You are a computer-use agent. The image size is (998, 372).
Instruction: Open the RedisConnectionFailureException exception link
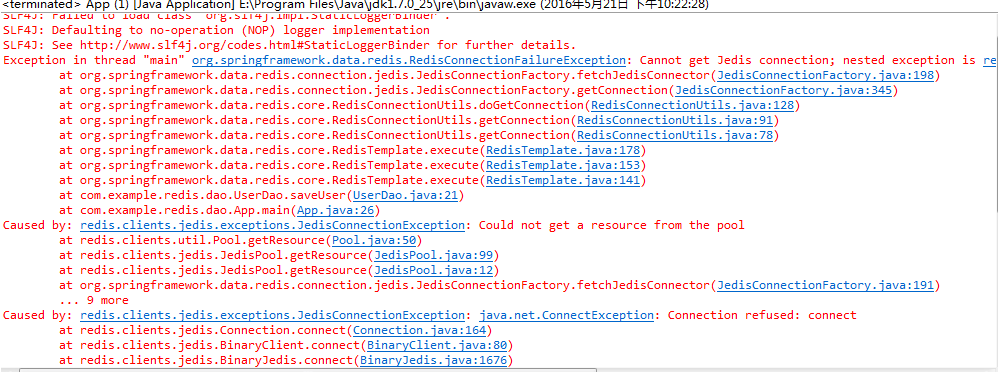[x=409, y=61]
